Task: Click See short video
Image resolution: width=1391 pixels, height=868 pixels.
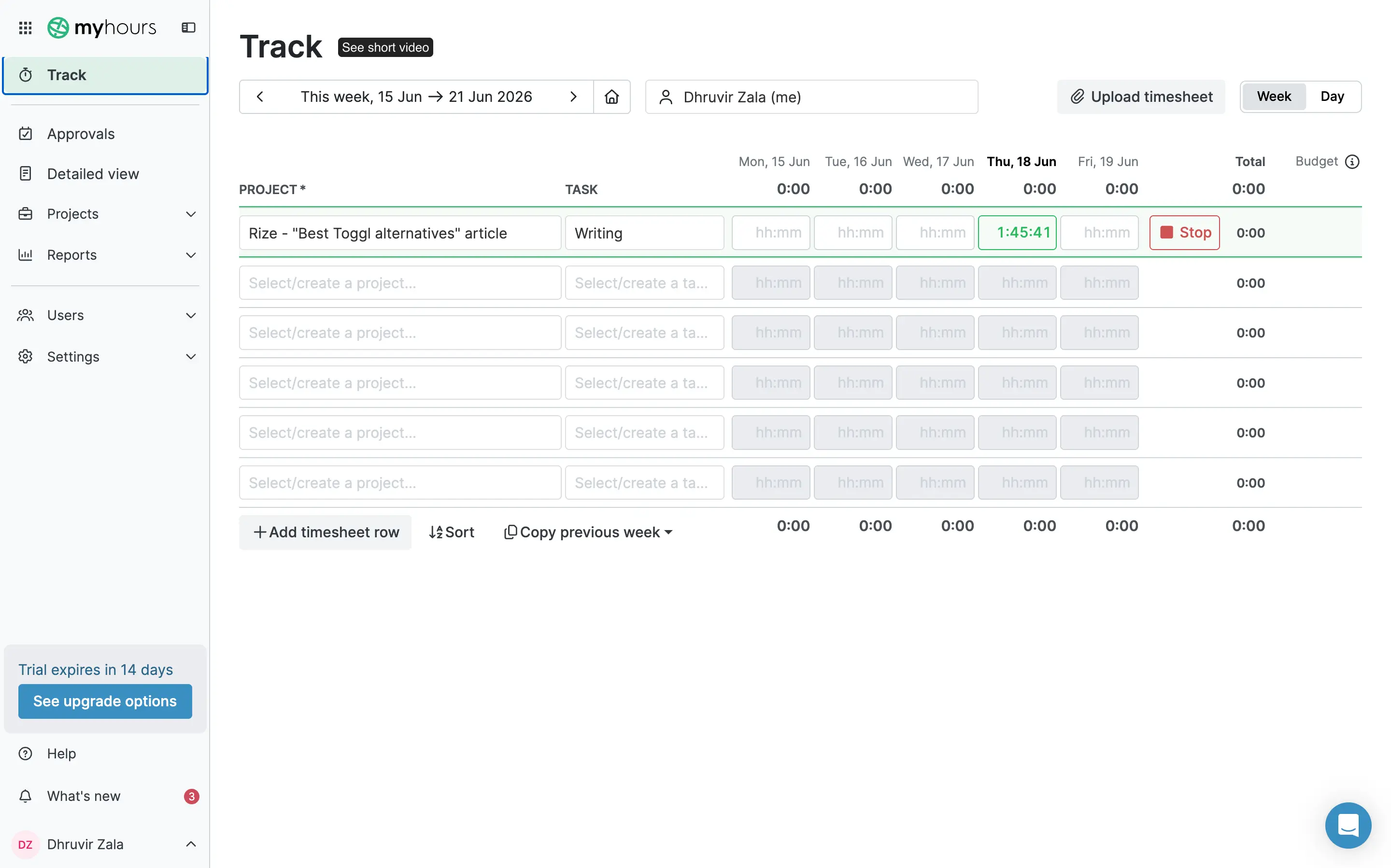Action: [x=385, y=47]
